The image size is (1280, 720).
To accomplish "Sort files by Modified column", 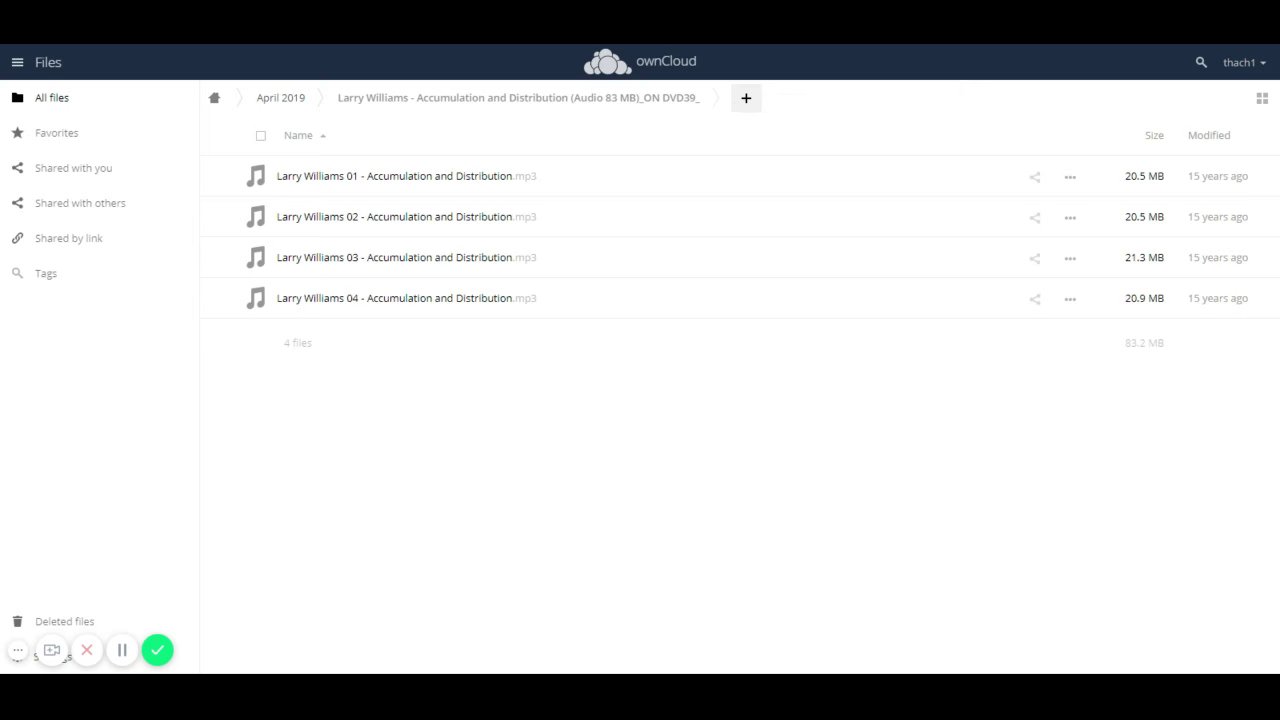I will click(1209, 135).
